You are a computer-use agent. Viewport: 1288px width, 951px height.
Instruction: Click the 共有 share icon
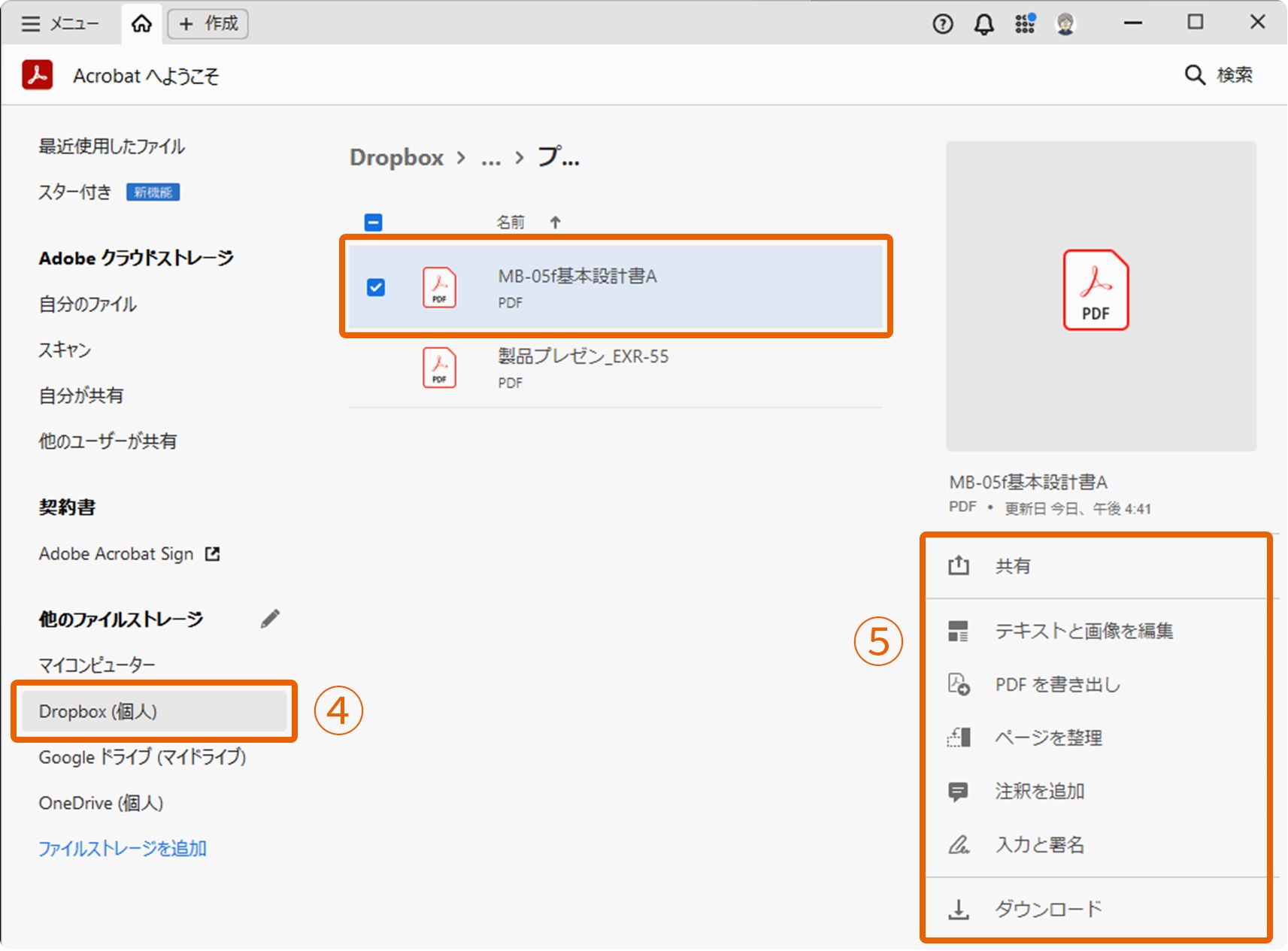coord(958,566)
